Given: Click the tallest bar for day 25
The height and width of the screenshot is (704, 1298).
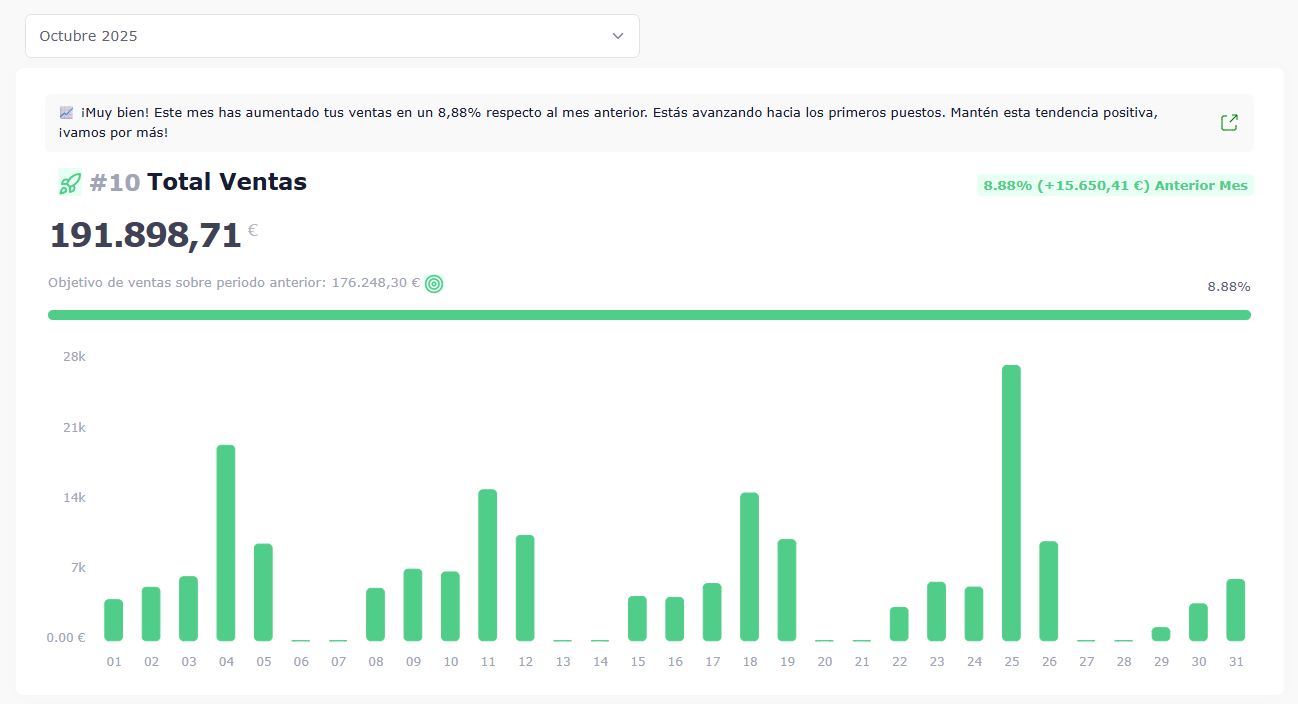Looking at the screenshot, I should [x=1011, y=502].
